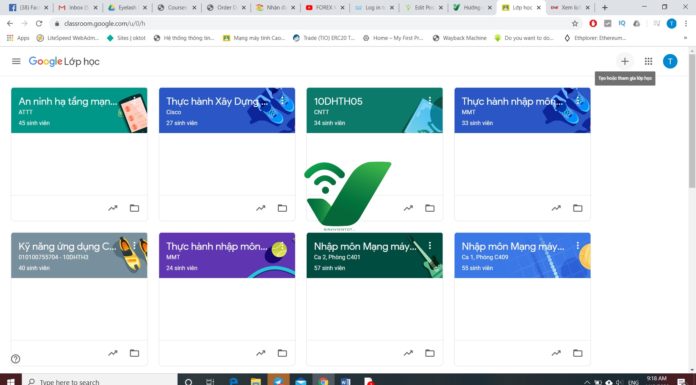Open Telegram from the taskbar
The width and height of the screenshot is (696, 385).
pos(278,381)
